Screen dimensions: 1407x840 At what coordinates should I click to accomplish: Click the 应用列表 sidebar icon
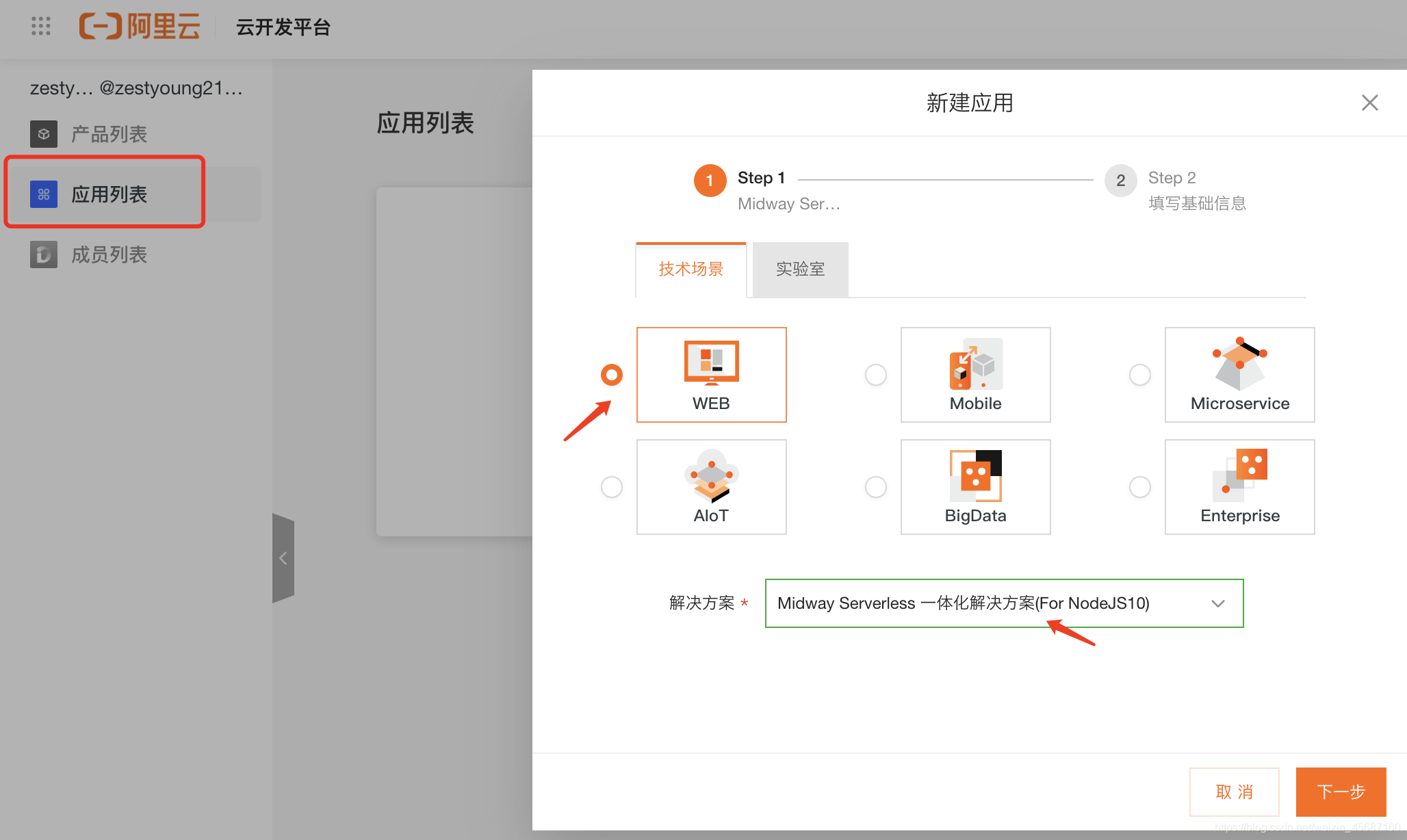44,194
